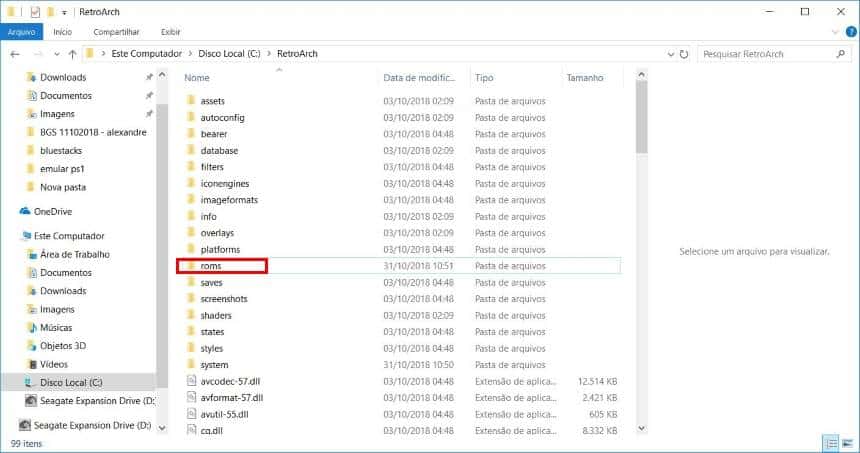Select the system folder
Image resolution: width=860 pixels, height=453 pixels.
(x=214, y=365)
